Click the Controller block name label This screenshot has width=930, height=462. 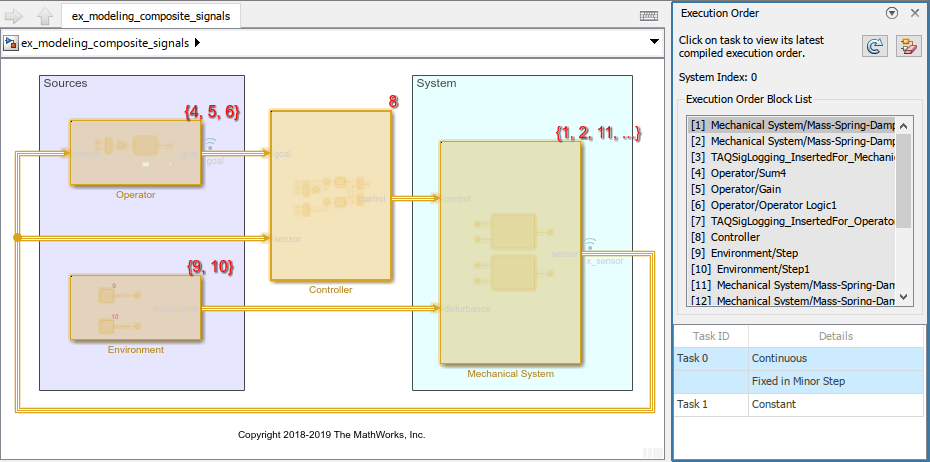(x=330, y=290)
